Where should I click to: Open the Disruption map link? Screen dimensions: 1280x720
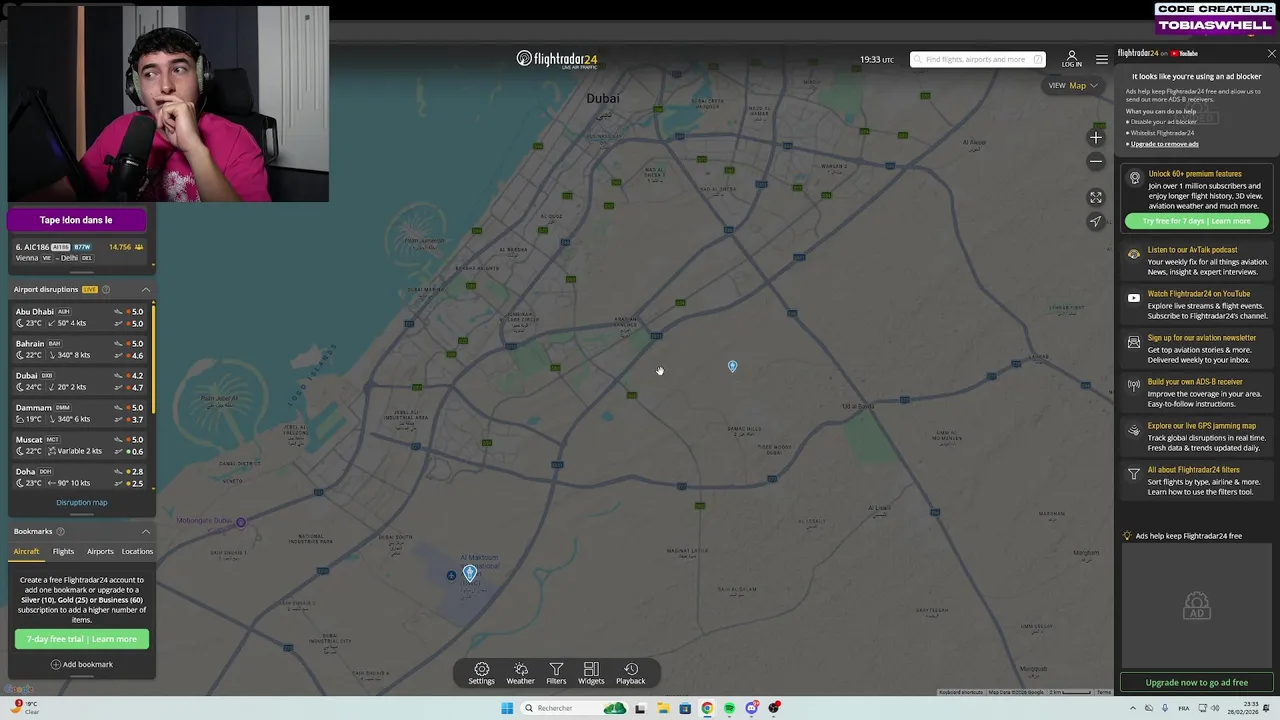(82, 503)
